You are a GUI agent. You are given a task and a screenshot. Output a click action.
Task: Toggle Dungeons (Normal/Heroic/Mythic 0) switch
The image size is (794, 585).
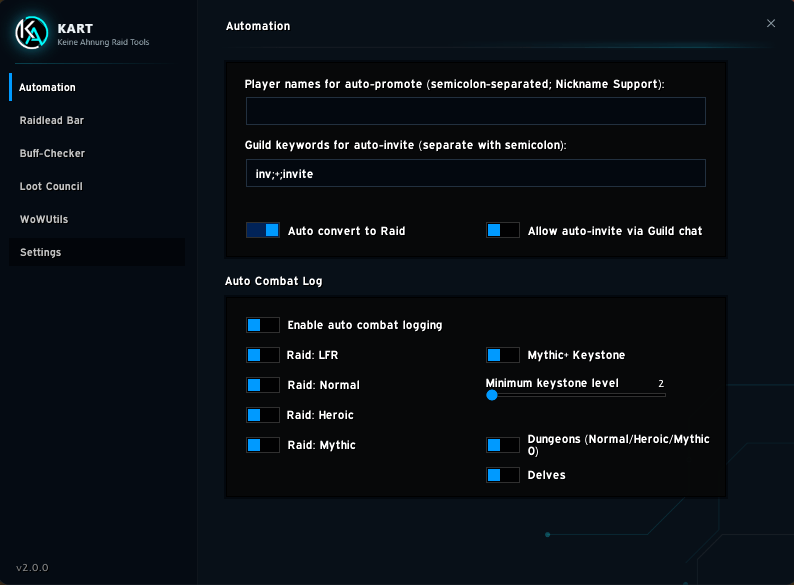click(x=503, y=445)
